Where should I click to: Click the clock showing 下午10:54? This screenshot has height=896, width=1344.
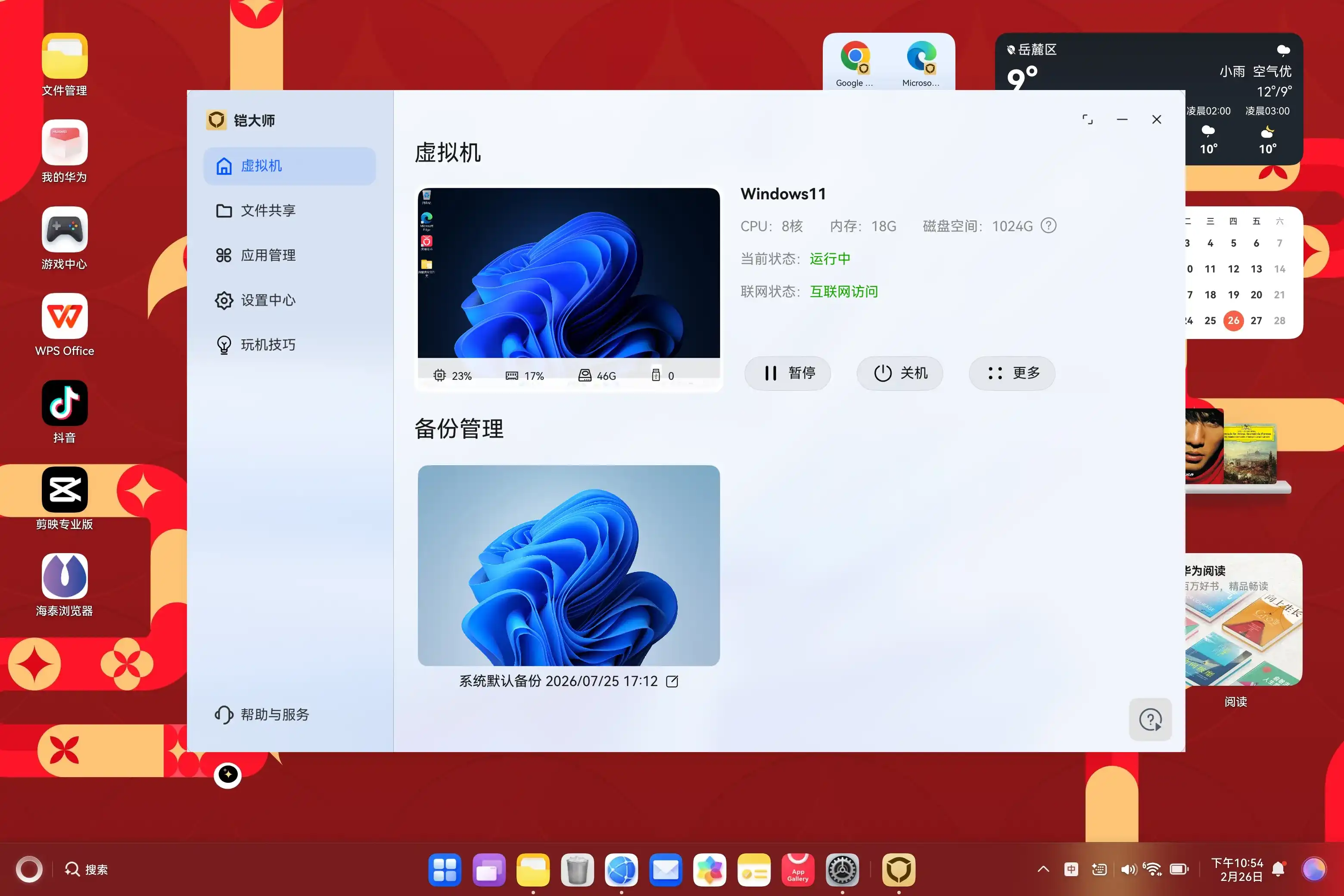(x=1237, y=863)
